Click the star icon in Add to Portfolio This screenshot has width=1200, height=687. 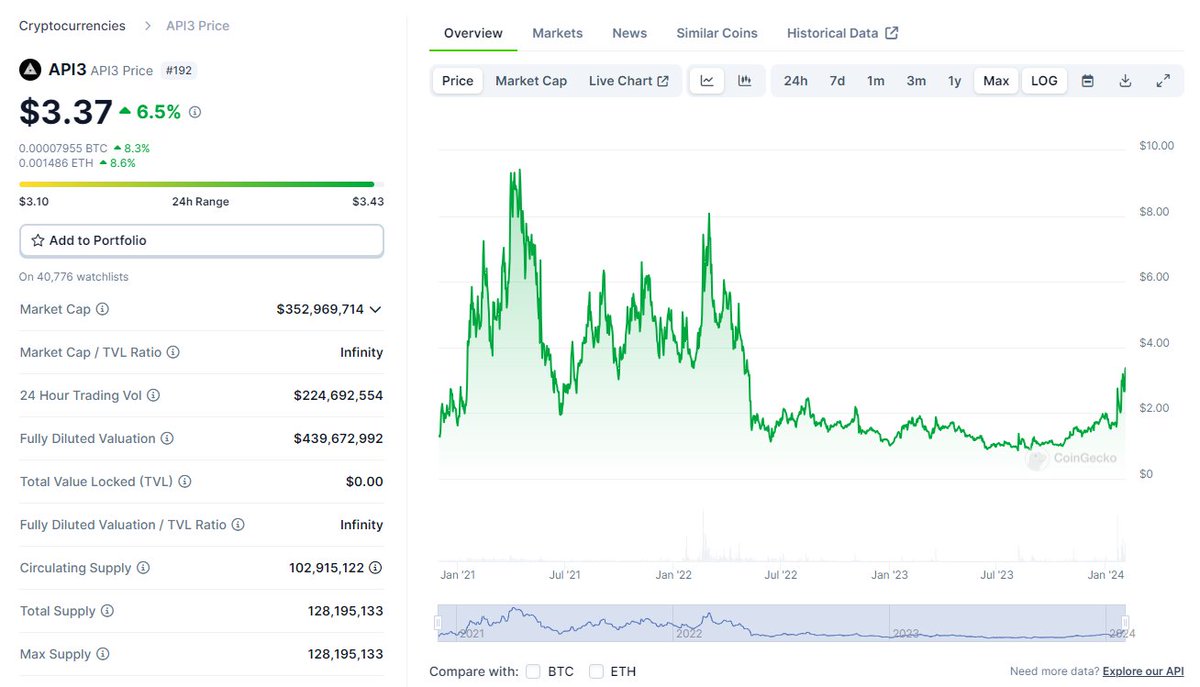(38, 241)
